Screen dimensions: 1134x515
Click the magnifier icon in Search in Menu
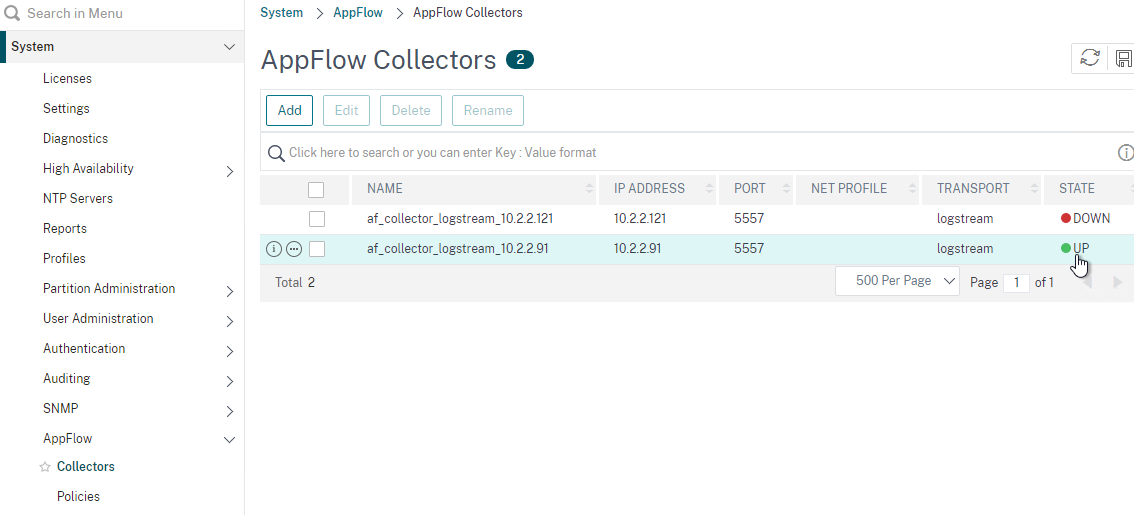point(12,13)
